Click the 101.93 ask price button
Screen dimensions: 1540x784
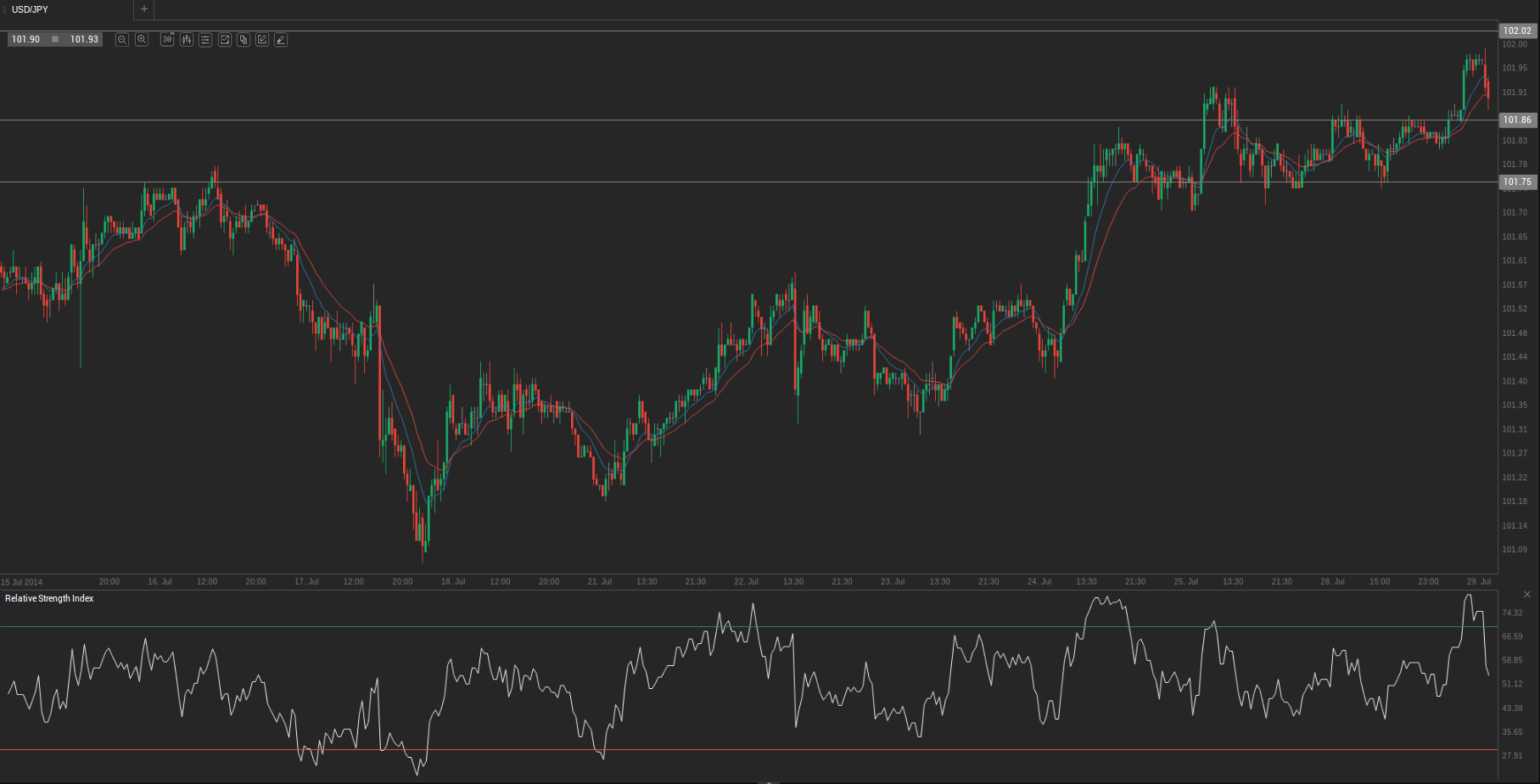click(84, 40)
